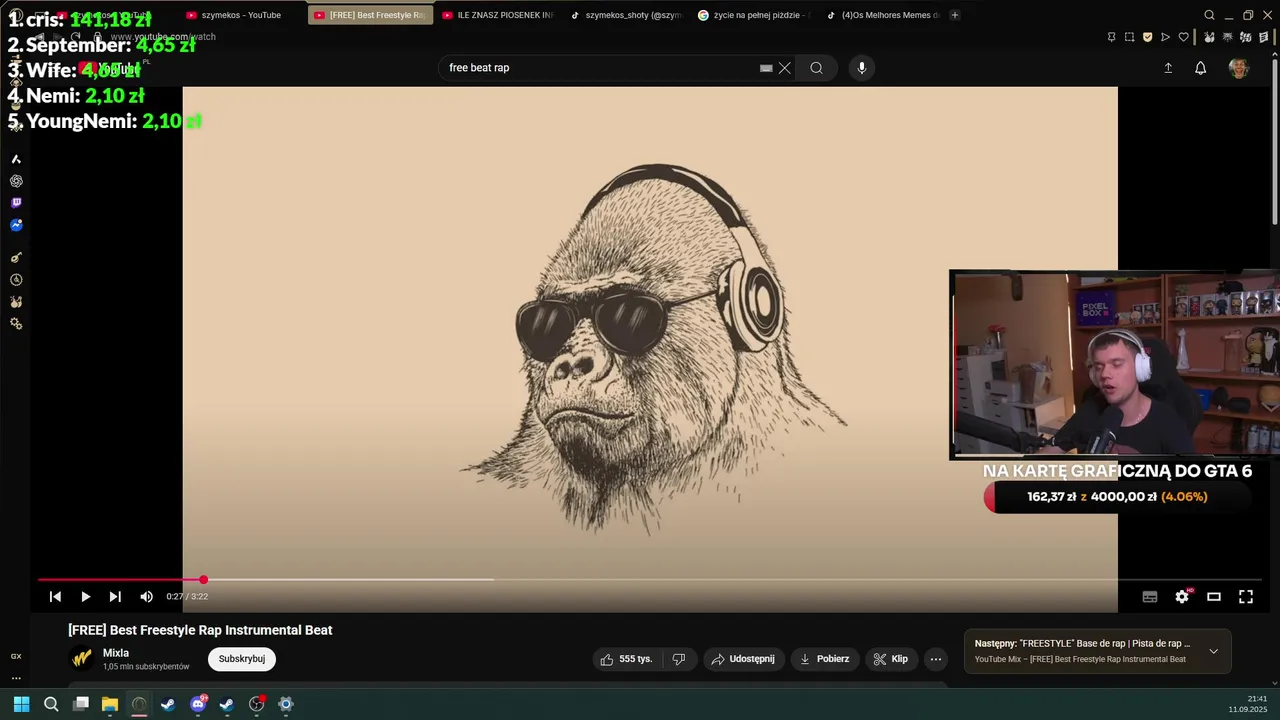1280x720 pixels.
Task: Mute the video volume
Action: click(x=146, y=596)
